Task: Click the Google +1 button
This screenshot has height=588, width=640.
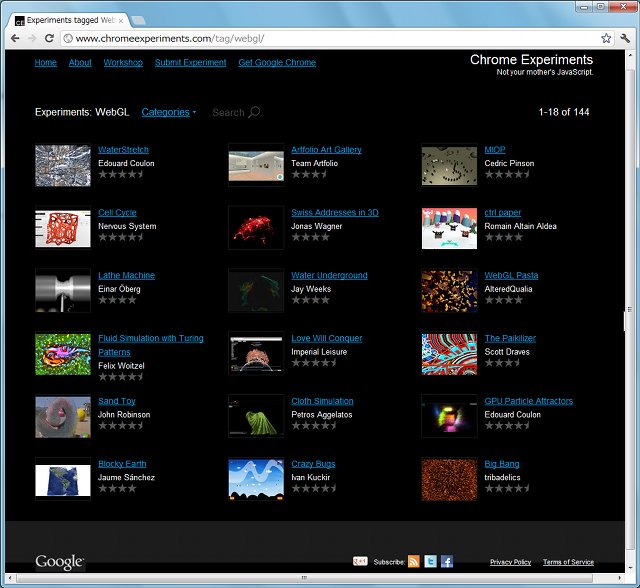Action: [x=360, y=561]
